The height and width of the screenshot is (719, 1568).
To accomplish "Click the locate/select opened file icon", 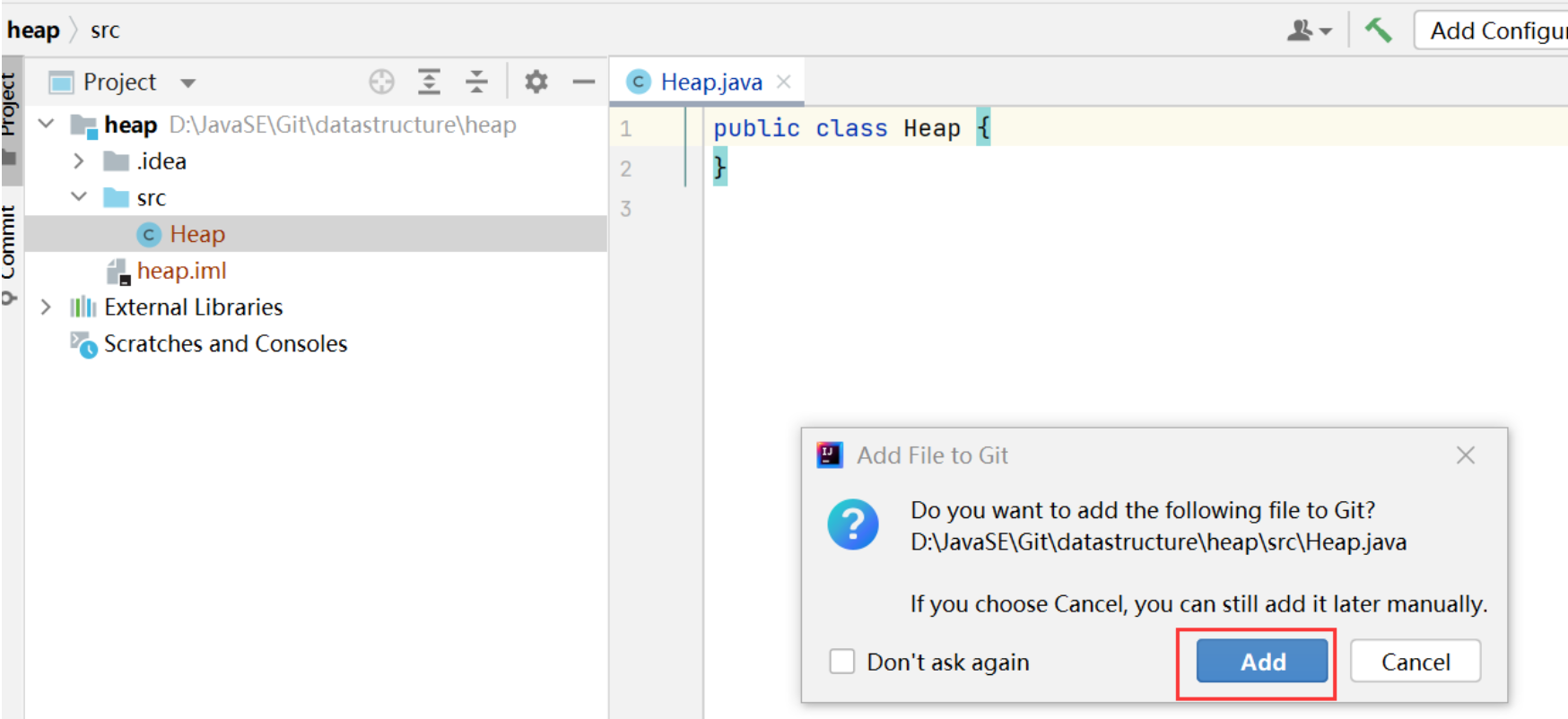I will click(381, 82).
